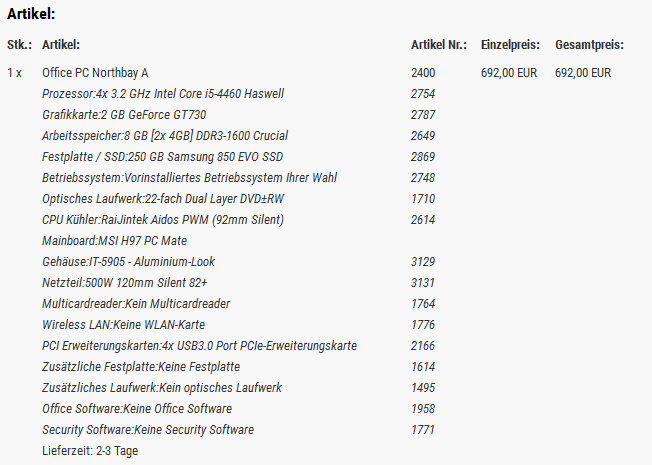Click the Office Software entry line
Screen dimensions: 652x465
pos(137,409)
